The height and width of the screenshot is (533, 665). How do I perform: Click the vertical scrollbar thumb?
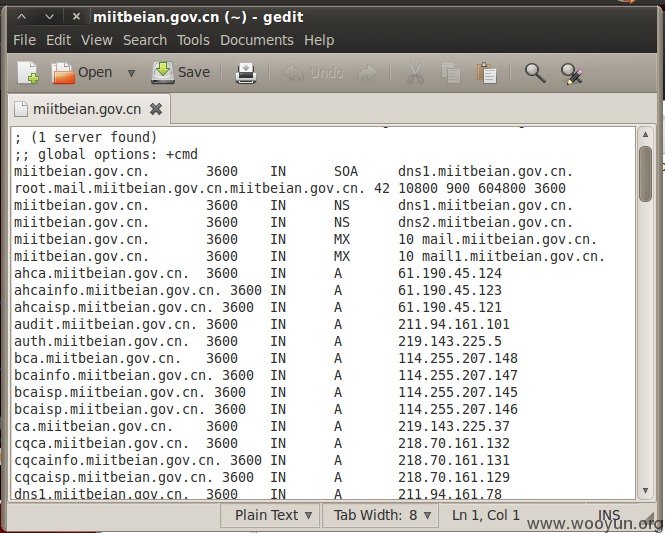click(x=645, y=174)
